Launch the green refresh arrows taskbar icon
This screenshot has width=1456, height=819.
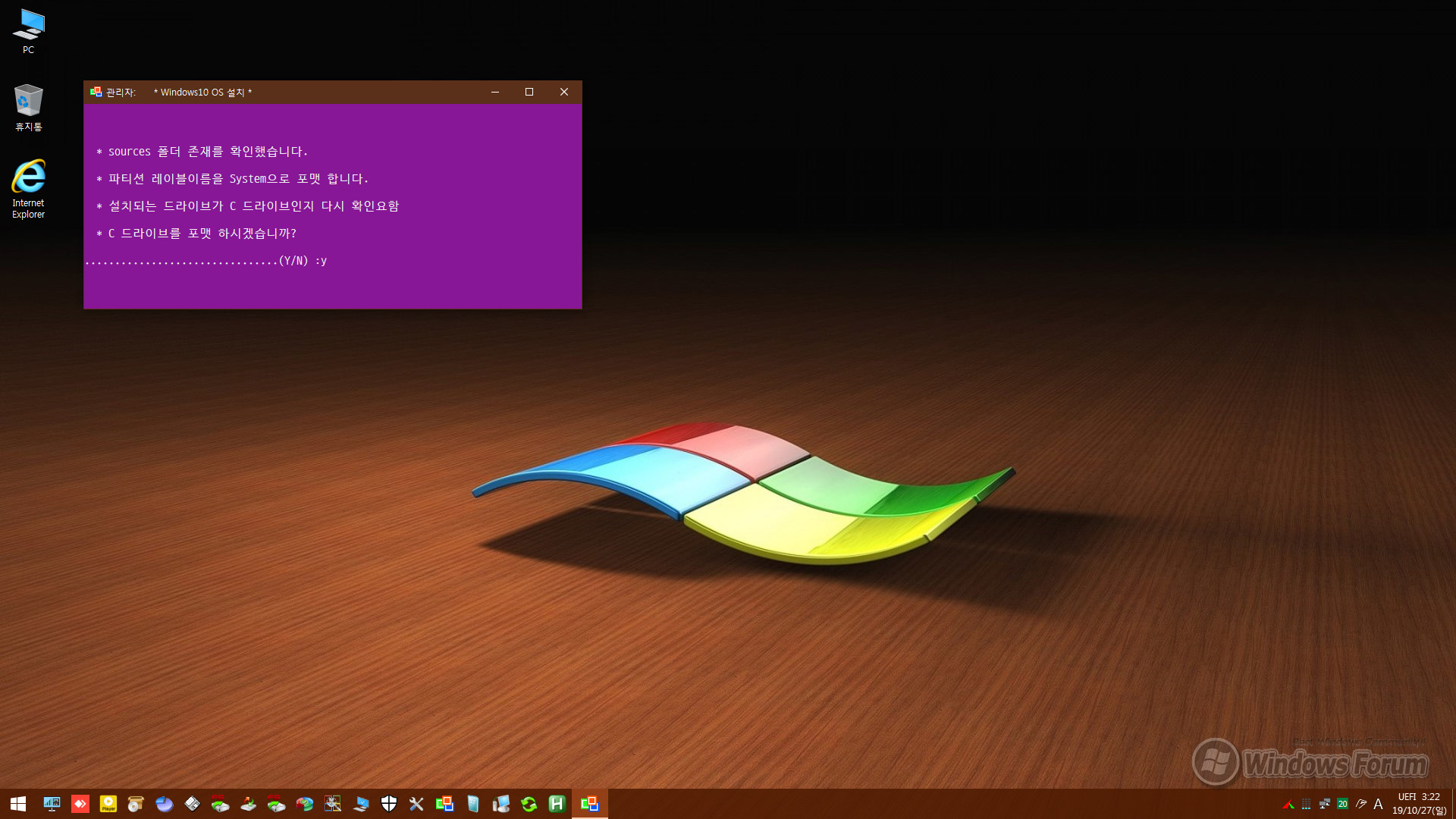click(x=529, y=804)
